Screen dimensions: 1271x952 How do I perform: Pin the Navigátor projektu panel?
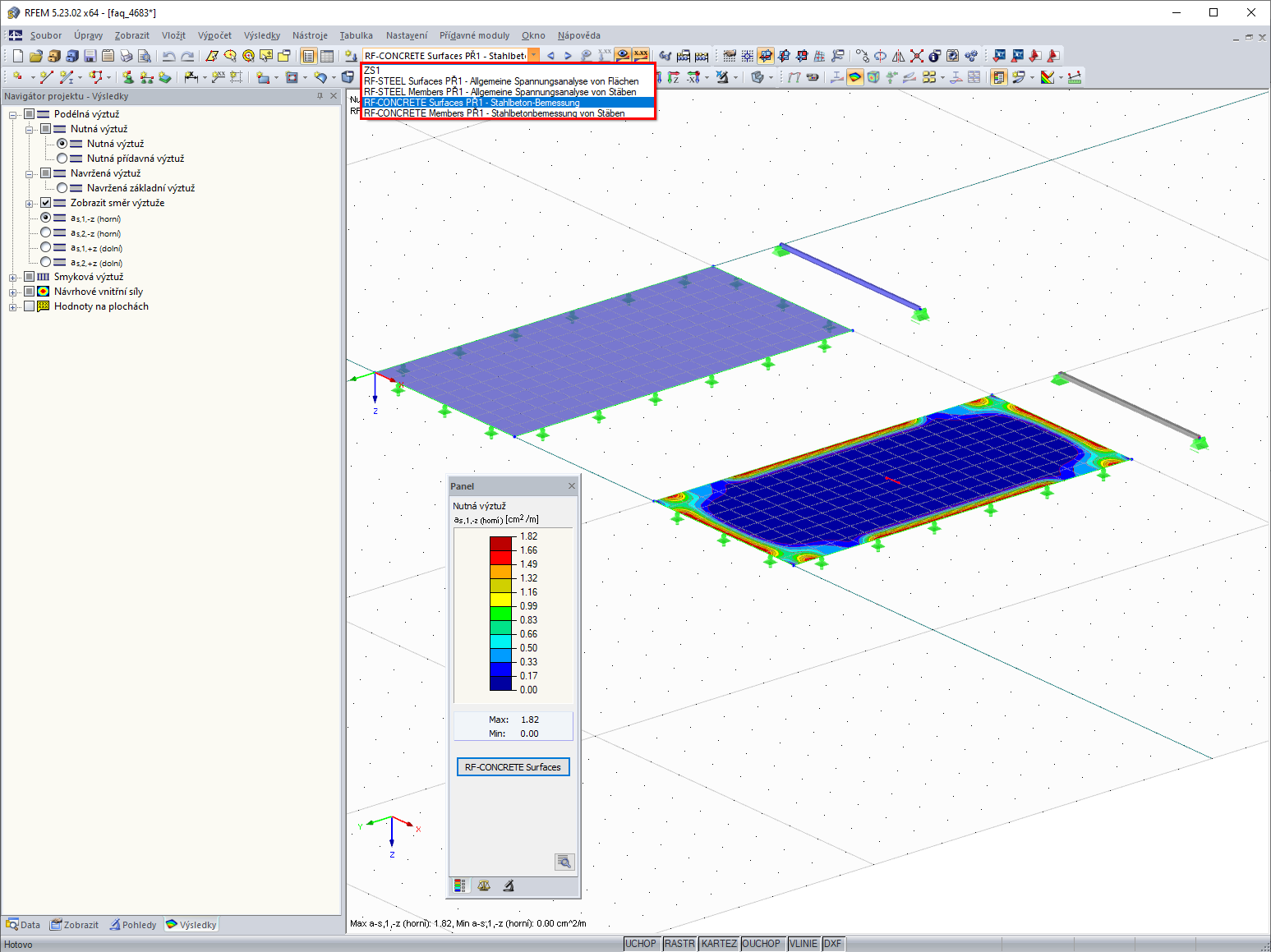pyautogui.click(x=320, y=96)
